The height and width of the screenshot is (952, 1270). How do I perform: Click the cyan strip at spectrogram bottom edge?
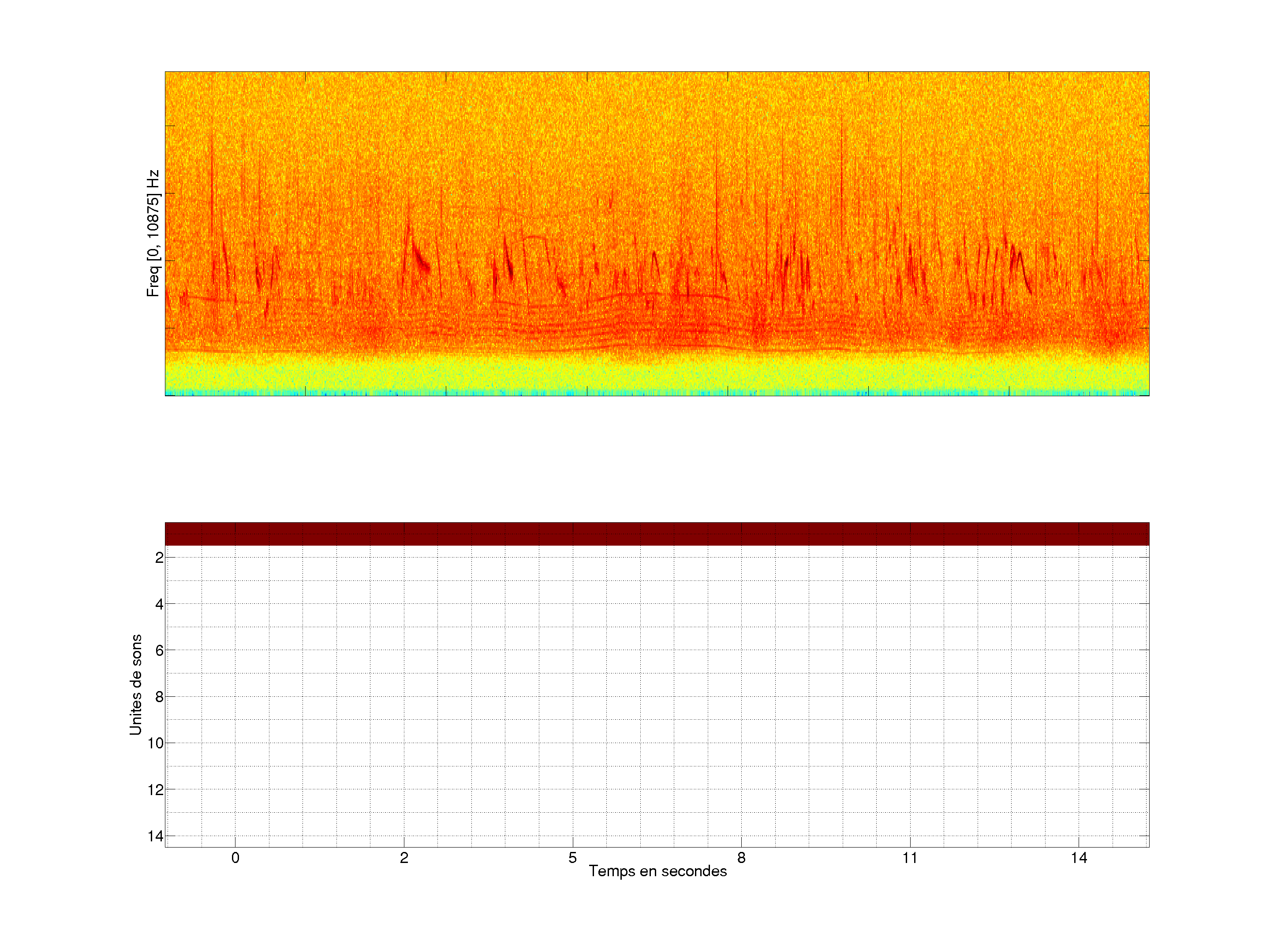pos(657,393)
